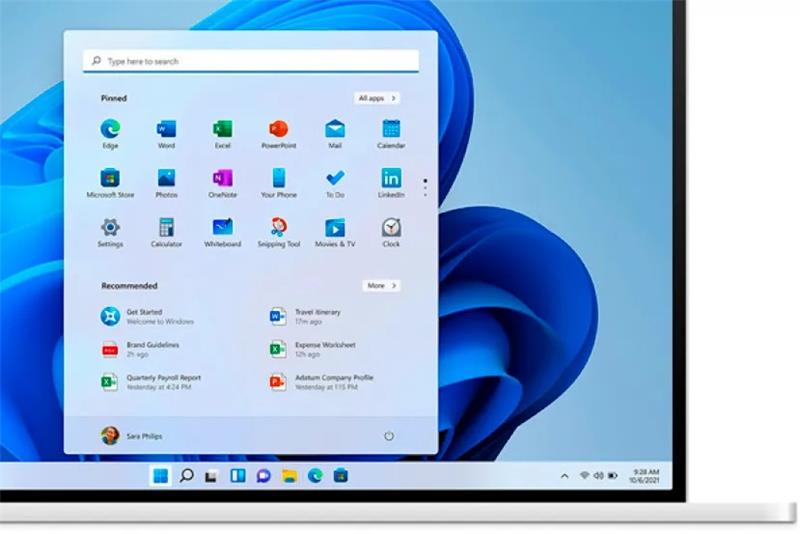This screenshot has width=800, height=534.
Task: Open Widgets from the taskbar
Action: pyautogui.click(x=238, y=476)
